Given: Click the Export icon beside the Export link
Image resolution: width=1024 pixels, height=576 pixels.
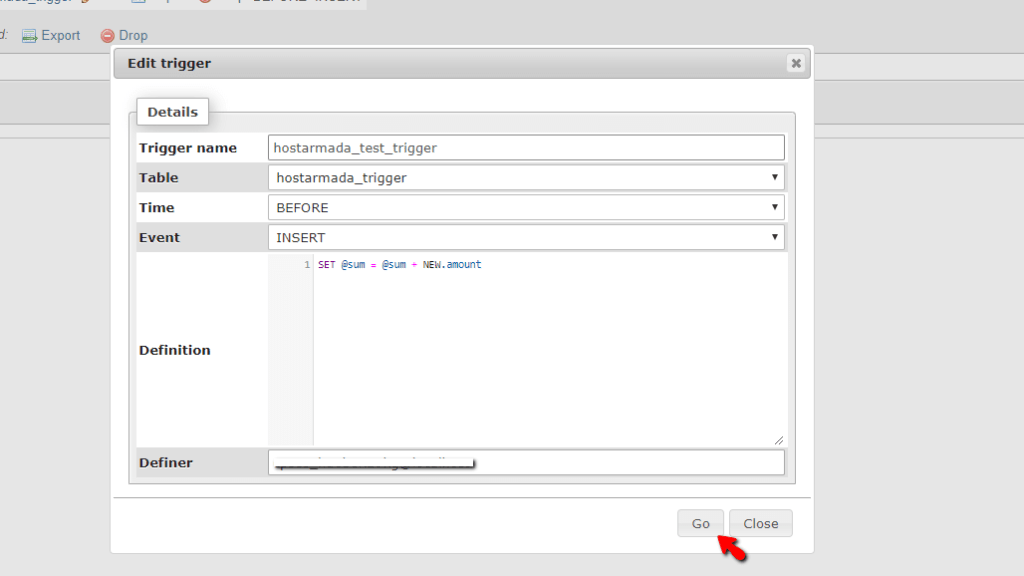Looking at the screenshot, I should pos(29,35).
